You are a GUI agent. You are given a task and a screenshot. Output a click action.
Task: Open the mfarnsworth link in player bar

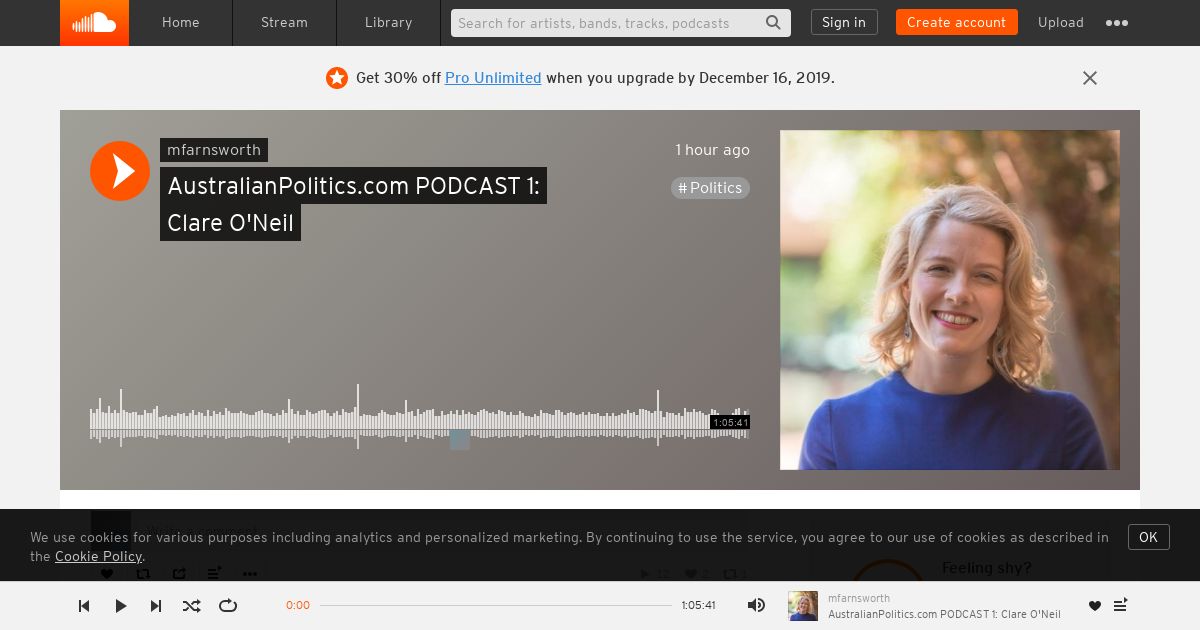859,598
